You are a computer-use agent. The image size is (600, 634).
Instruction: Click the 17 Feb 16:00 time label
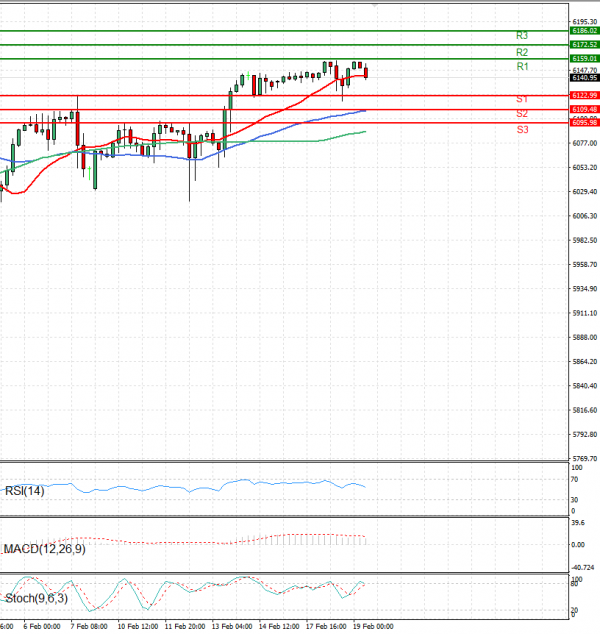[x=326, y=626]
